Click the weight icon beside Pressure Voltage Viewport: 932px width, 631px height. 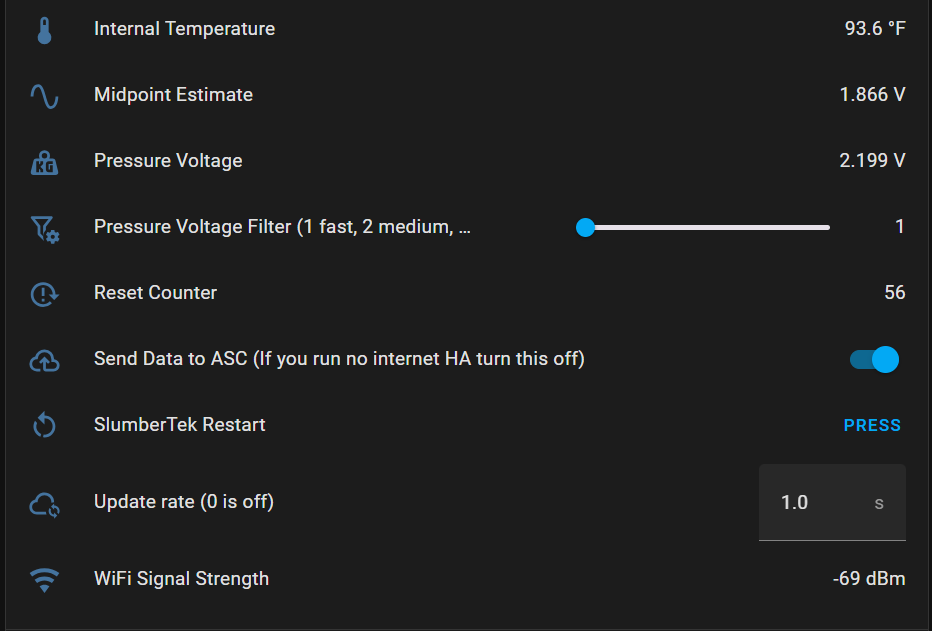[x=45, y=162]
